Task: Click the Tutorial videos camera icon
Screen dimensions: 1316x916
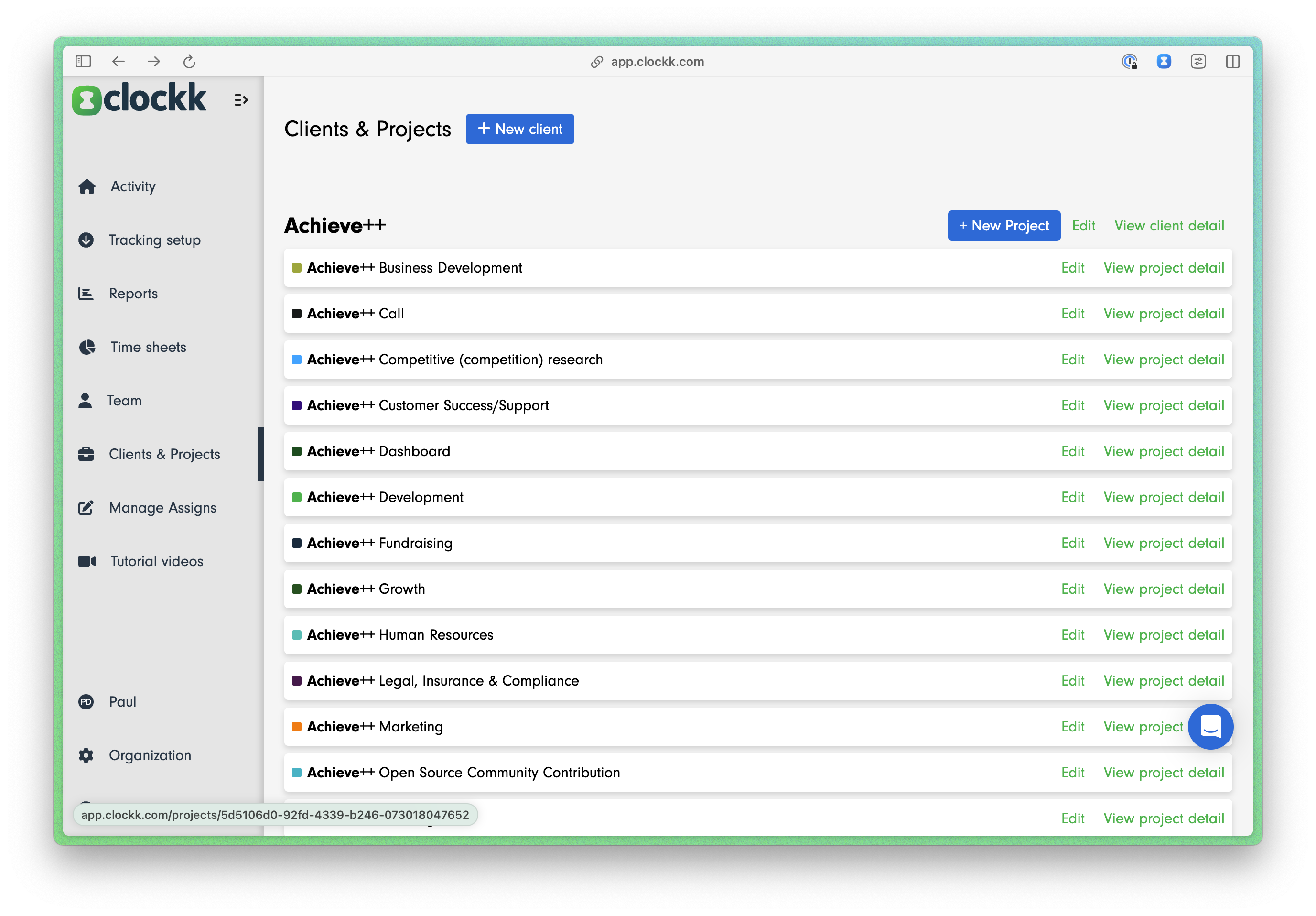Action: [87, 561]
